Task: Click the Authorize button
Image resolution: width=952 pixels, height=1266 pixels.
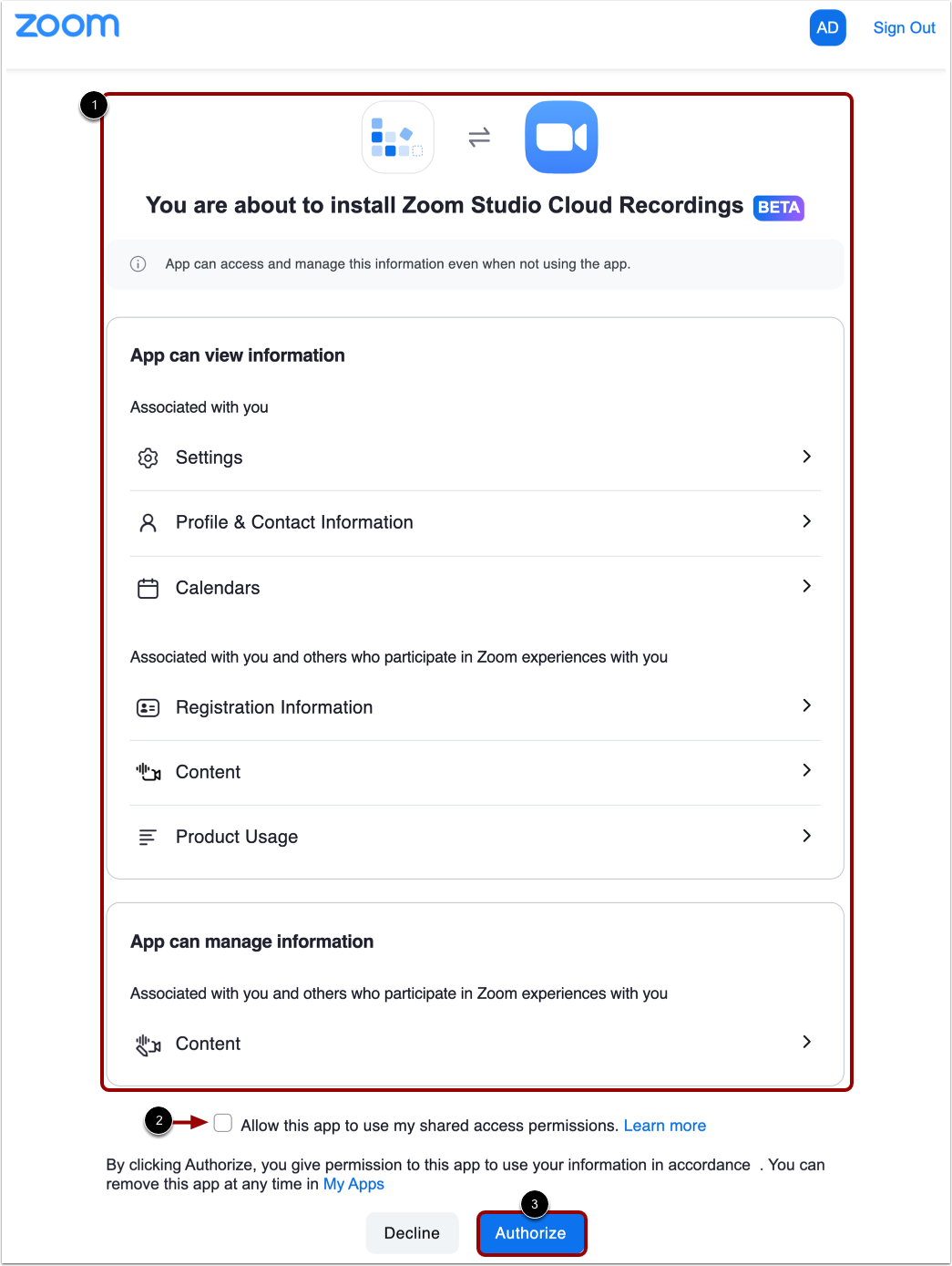Action: pos(531,1232)
